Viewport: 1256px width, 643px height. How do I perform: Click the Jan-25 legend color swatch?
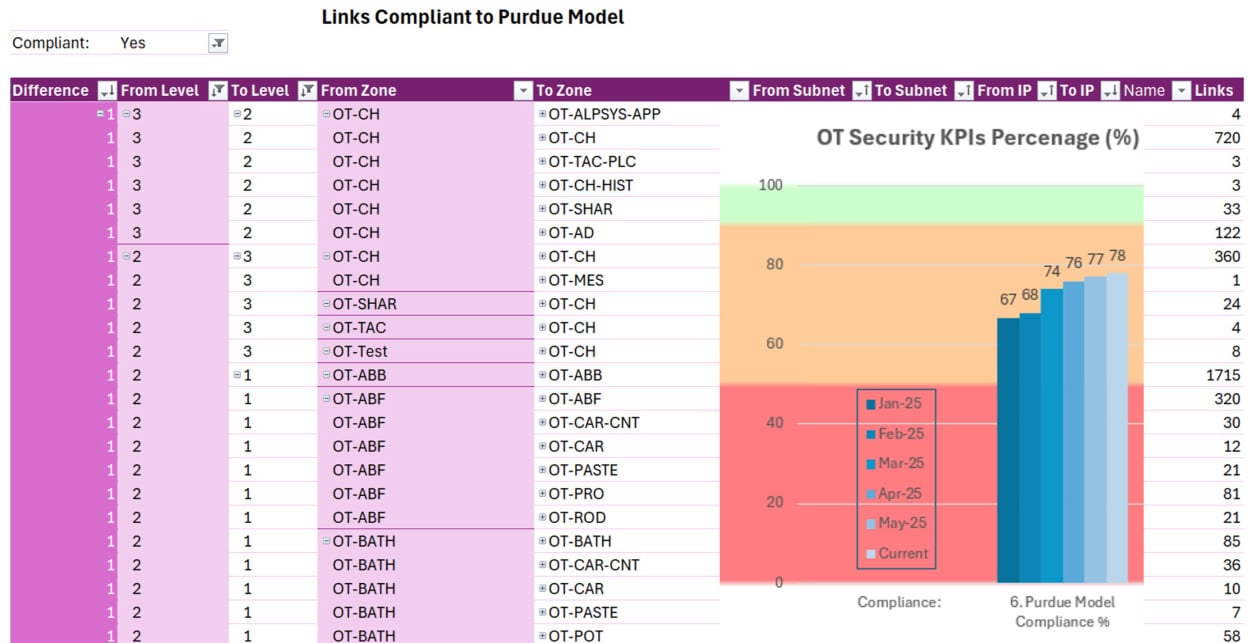tap(871, 404)
